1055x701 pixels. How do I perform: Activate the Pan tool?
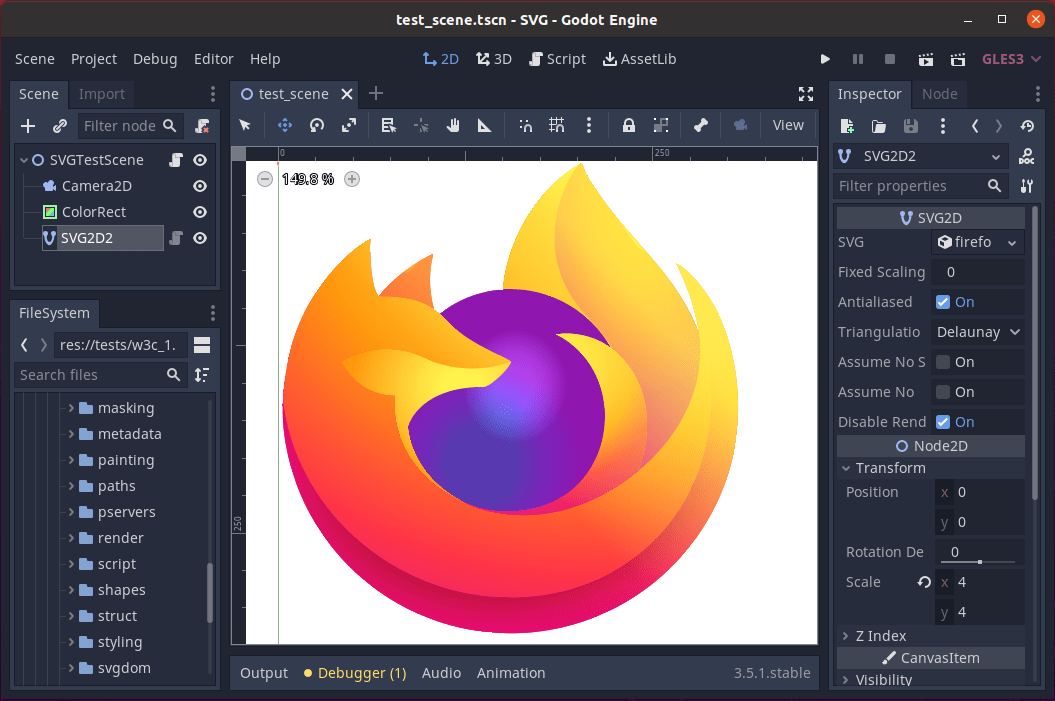(453, 126)
